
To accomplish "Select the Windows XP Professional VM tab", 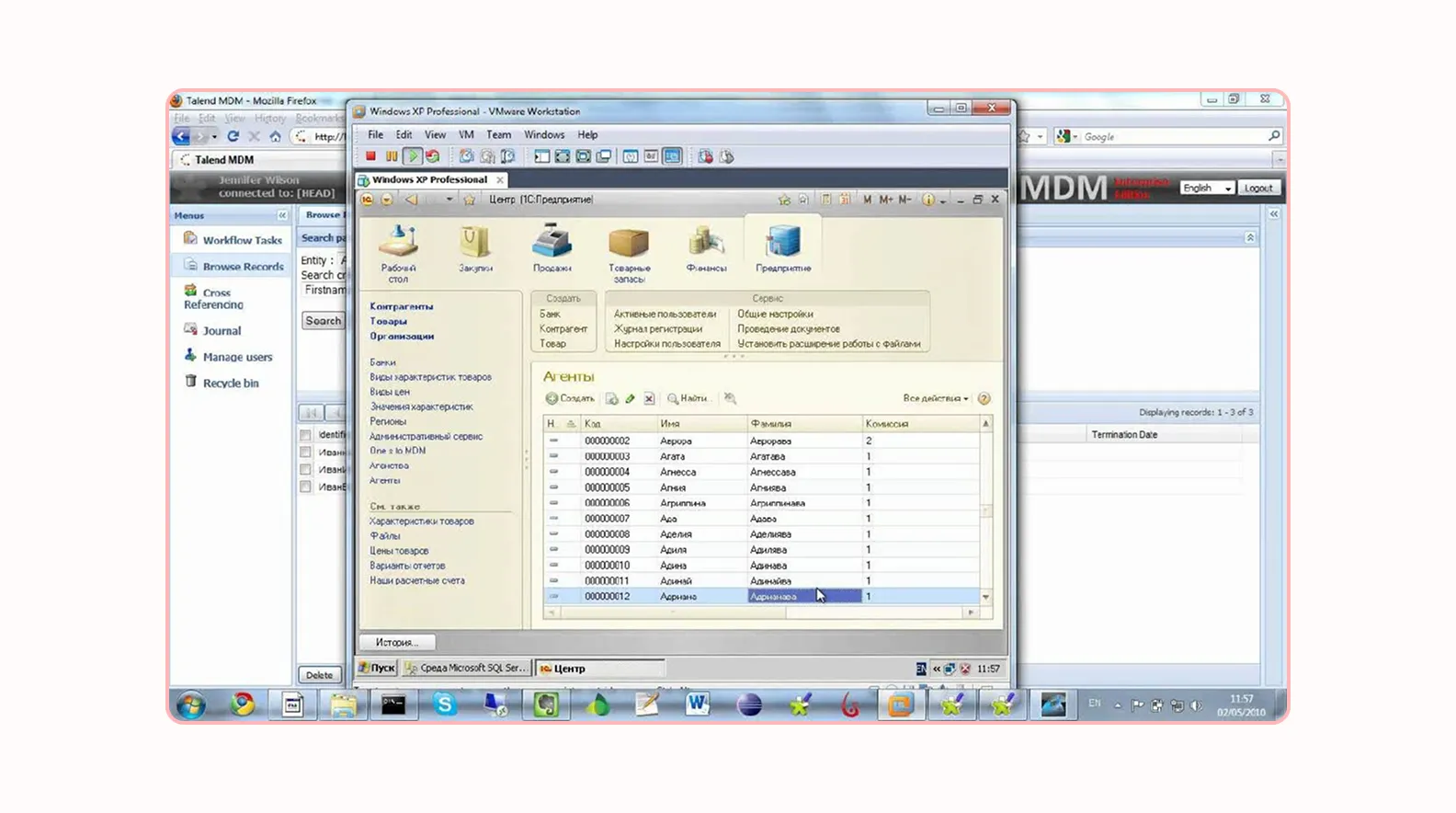I will (430, 179).
